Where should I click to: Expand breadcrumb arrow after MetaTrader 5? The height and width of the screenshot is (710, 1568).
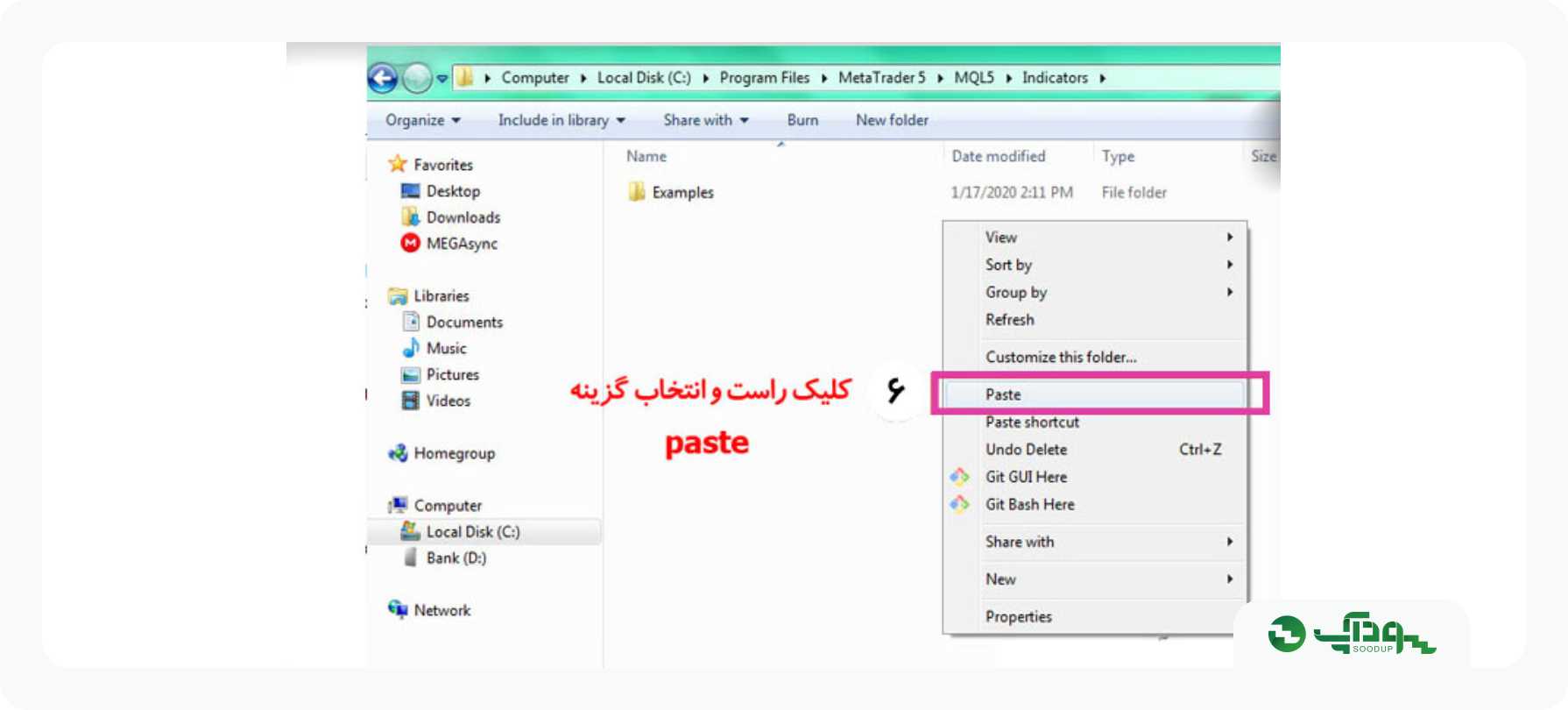coord(940,78)
